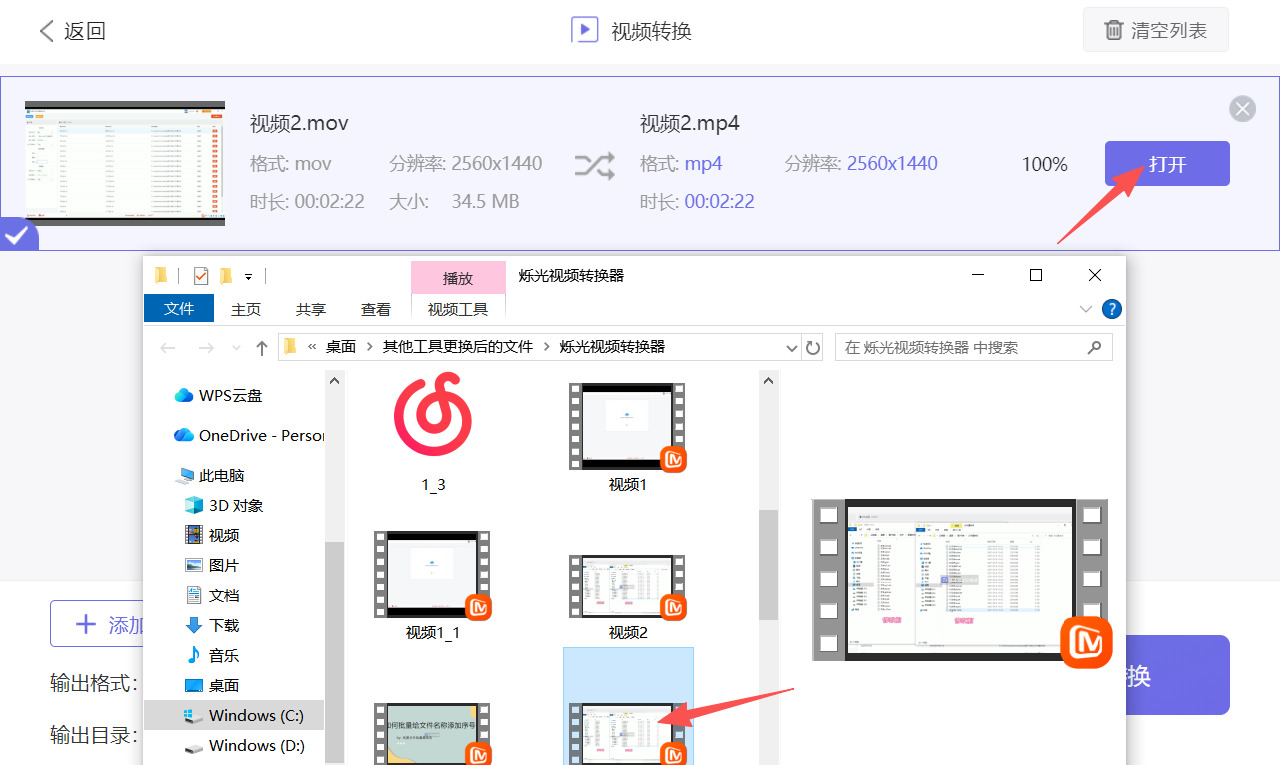Select the 视频1_1 video file

(x=433, y=585)
